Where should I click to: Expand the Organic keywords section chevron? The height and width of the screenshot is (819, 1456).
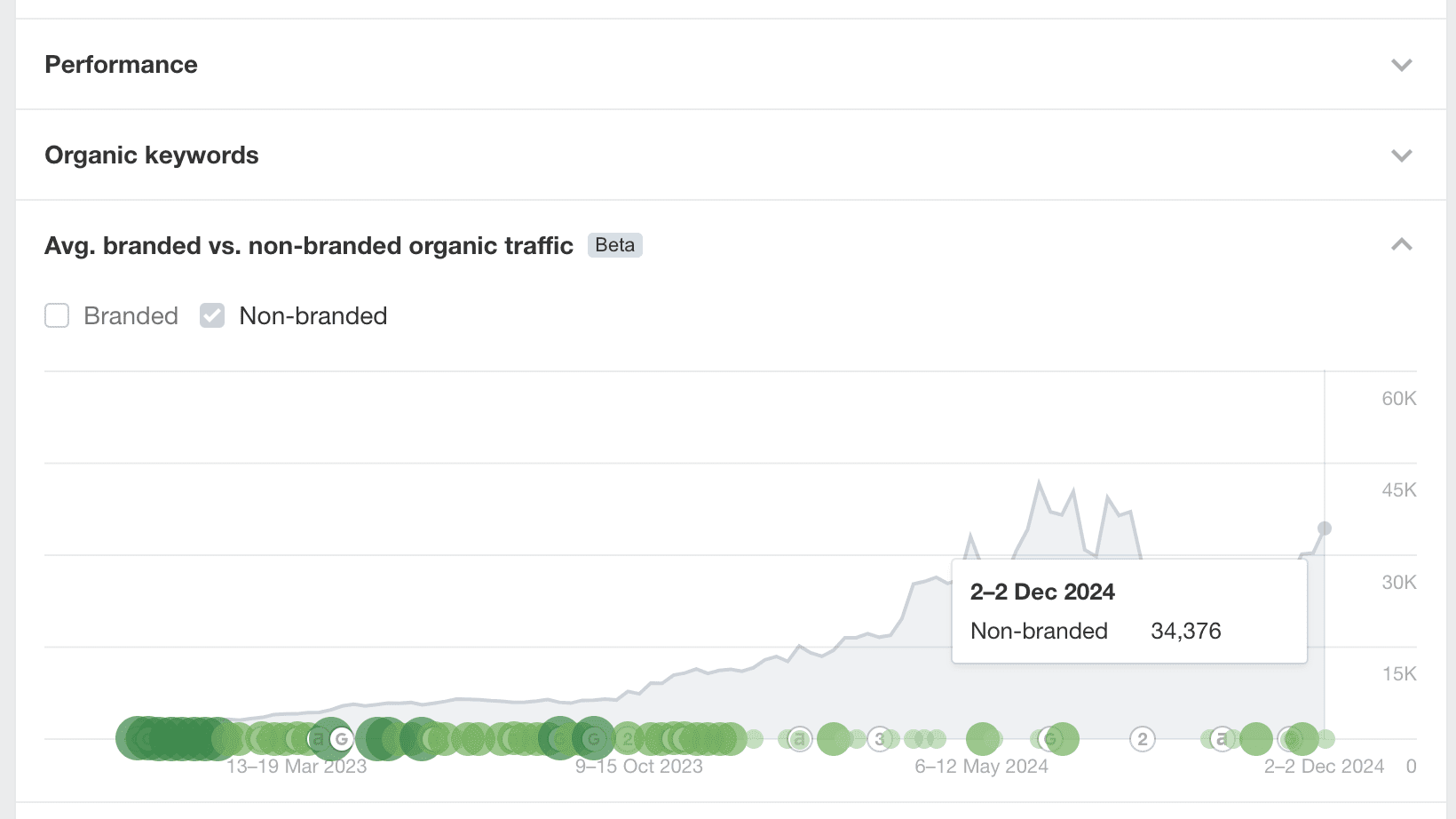(x=1401, y=155)
